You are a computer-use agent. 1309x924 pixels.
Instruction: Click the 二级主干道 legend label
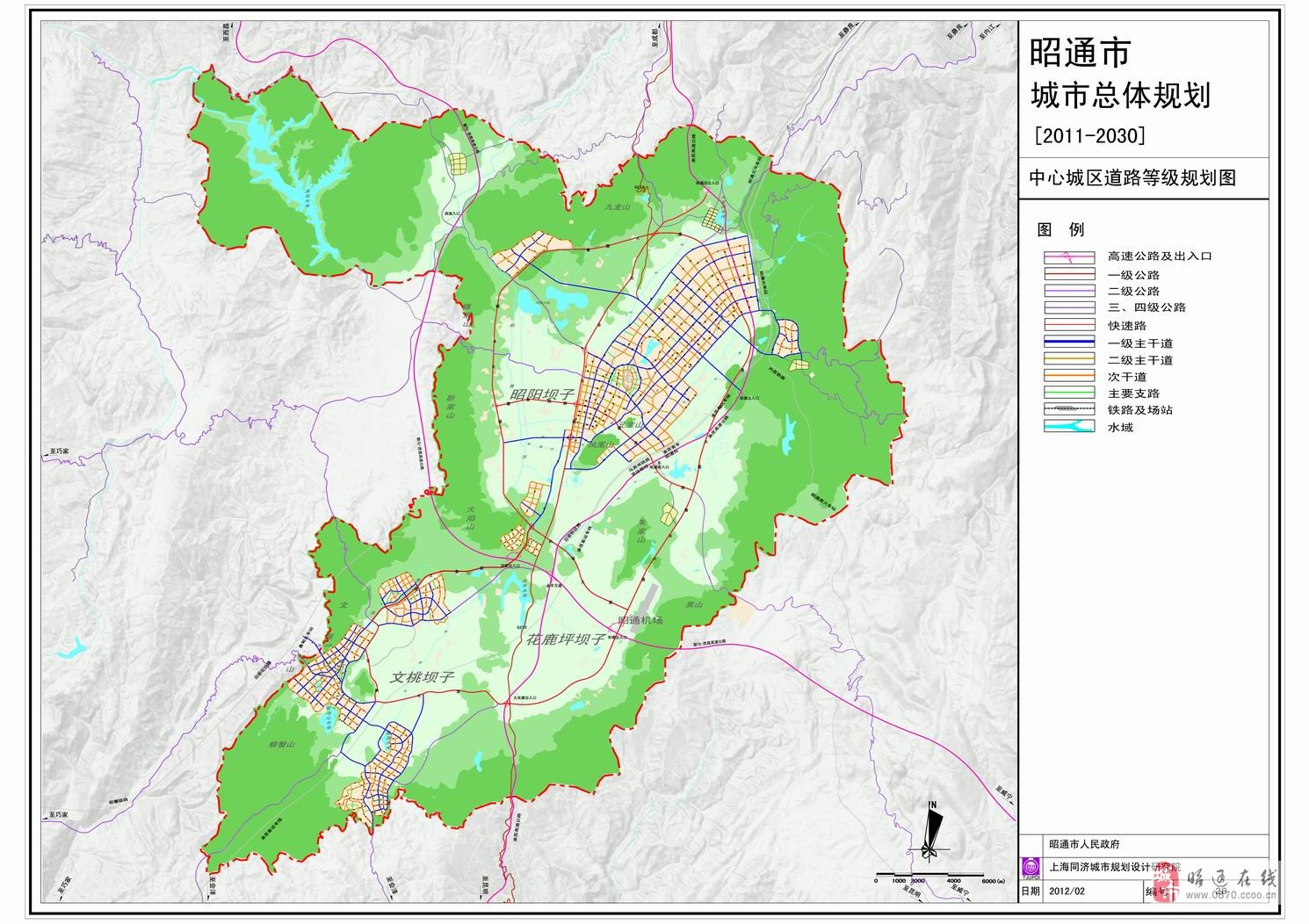click(1140, 360)
